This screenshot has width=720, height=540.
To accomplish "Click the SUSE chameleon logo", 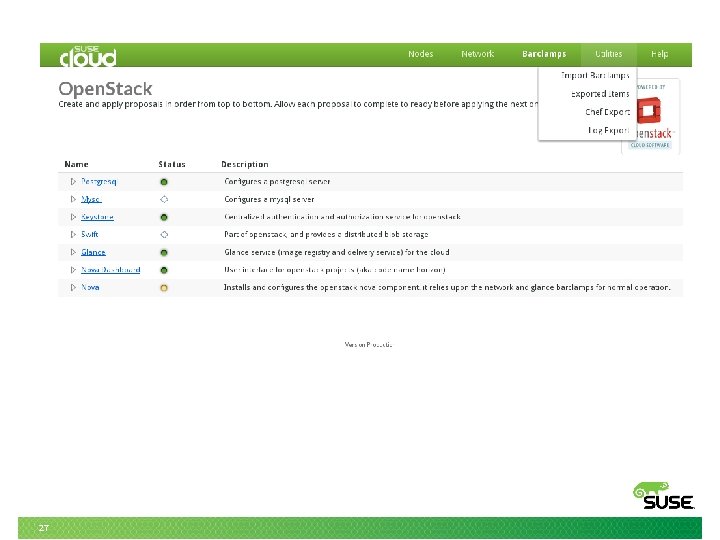I will point(664,496).
